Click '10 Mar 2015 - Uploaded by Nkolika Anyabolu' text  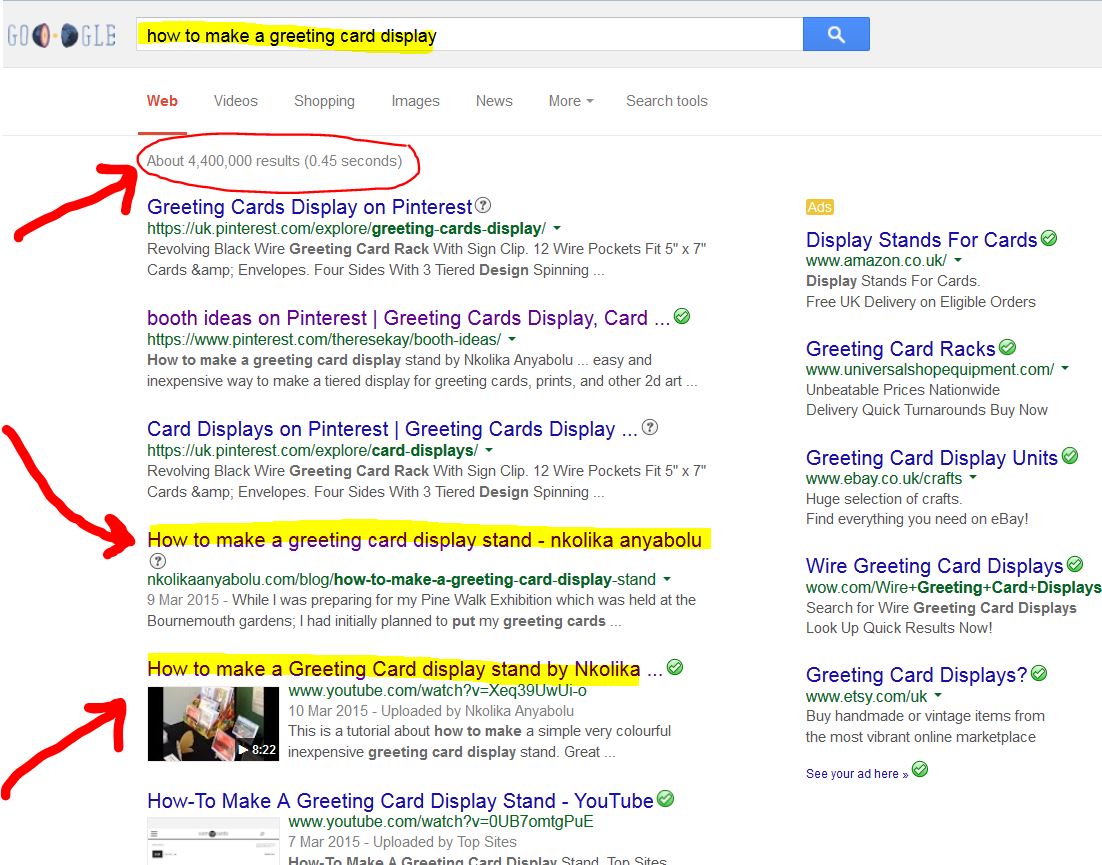pos(431,711)
